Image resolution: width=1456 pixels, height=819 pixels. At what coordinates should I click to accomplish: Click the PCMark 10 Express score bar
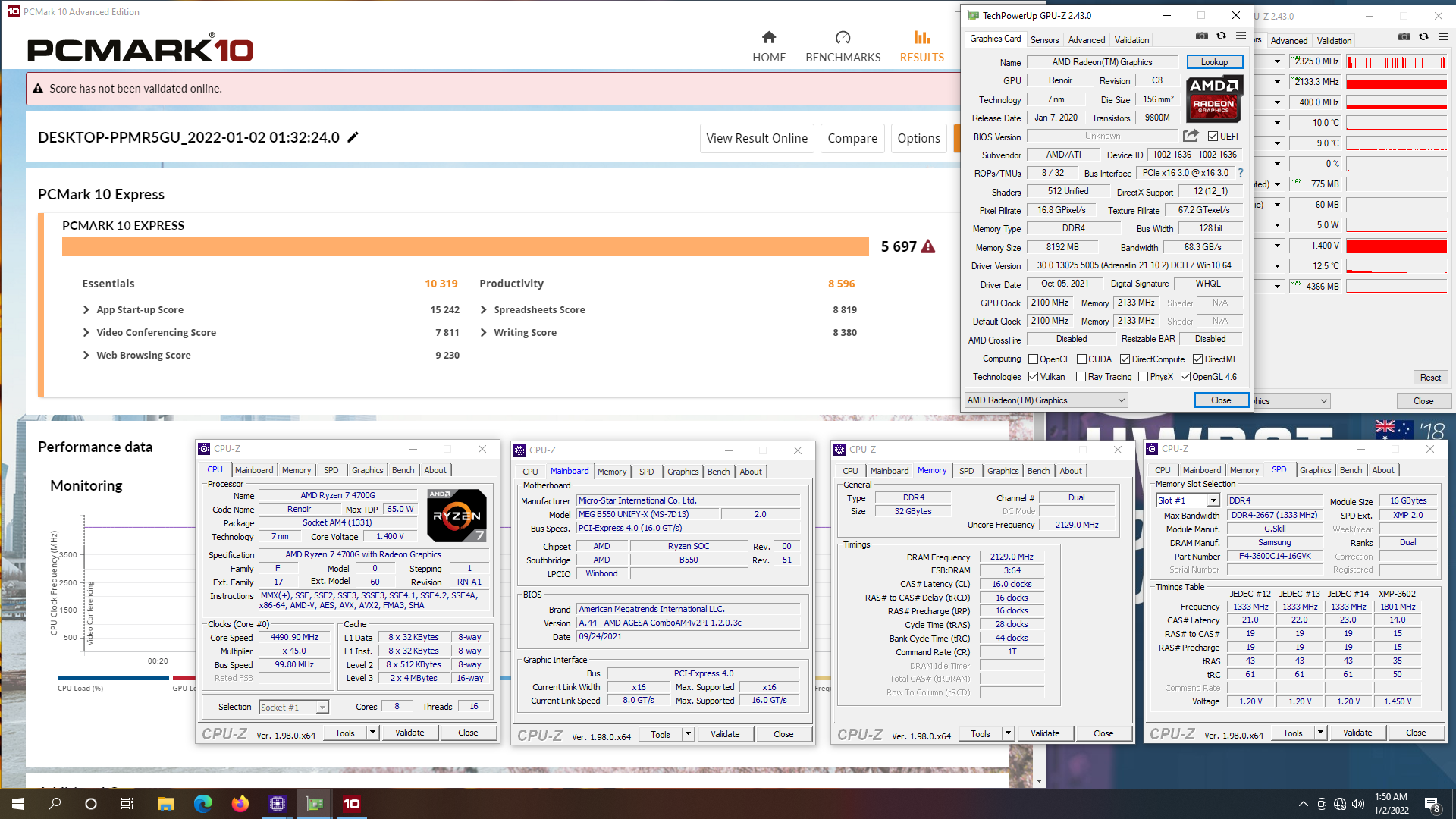[x=465, y=246]
